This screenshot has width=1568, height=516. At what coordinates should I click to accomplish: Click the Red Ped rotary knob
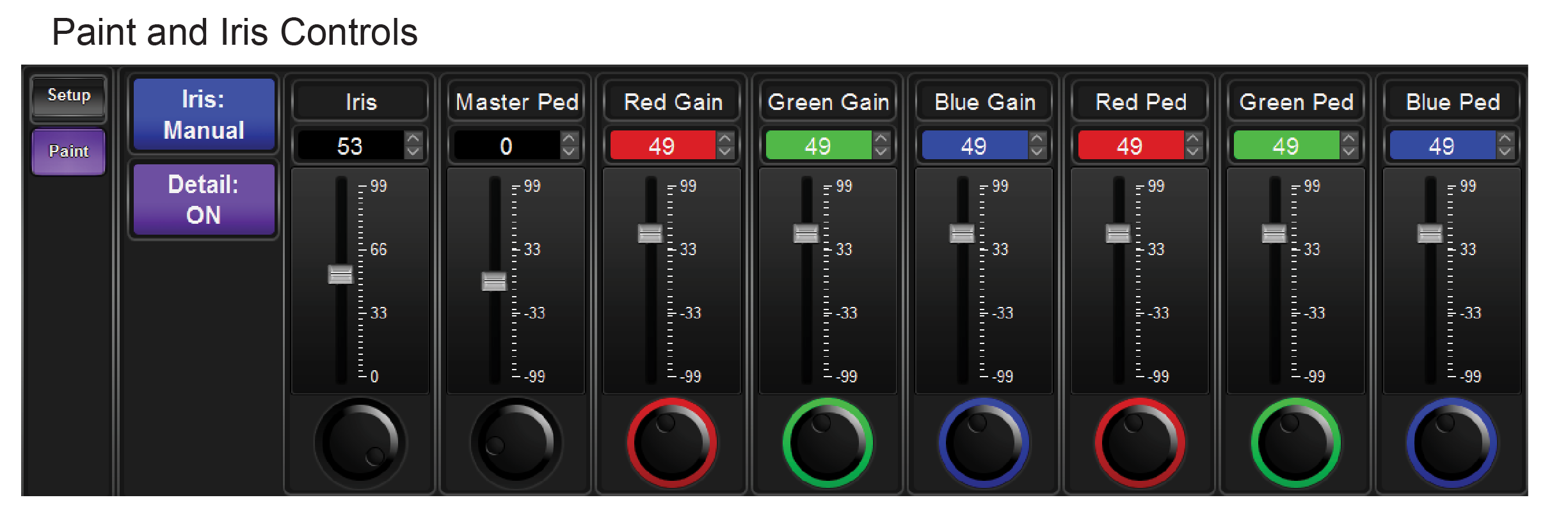1140,442
